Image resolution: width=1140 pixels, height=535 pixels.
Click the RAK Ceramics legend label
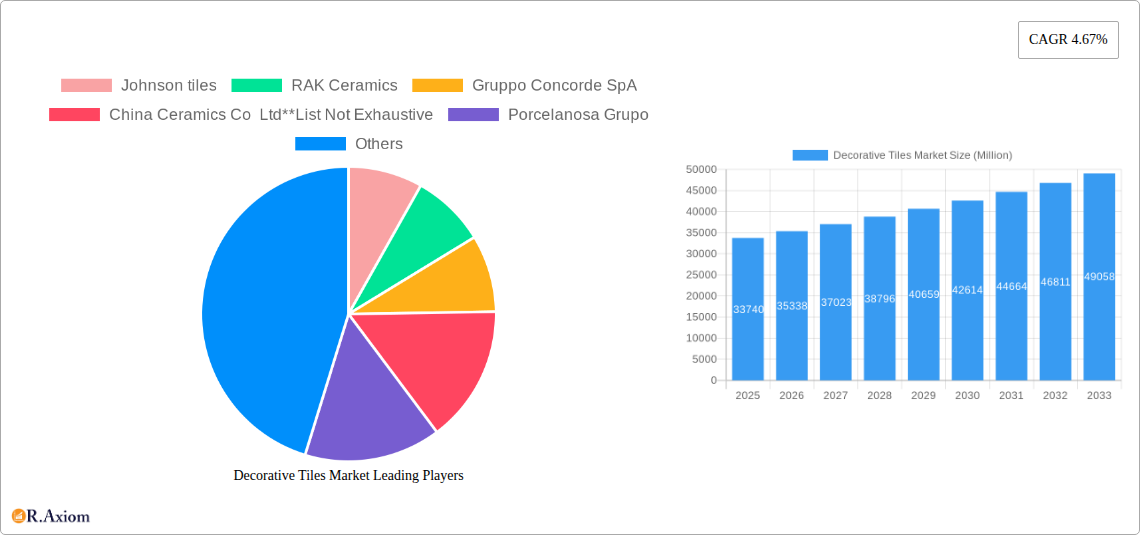point(345,85)
